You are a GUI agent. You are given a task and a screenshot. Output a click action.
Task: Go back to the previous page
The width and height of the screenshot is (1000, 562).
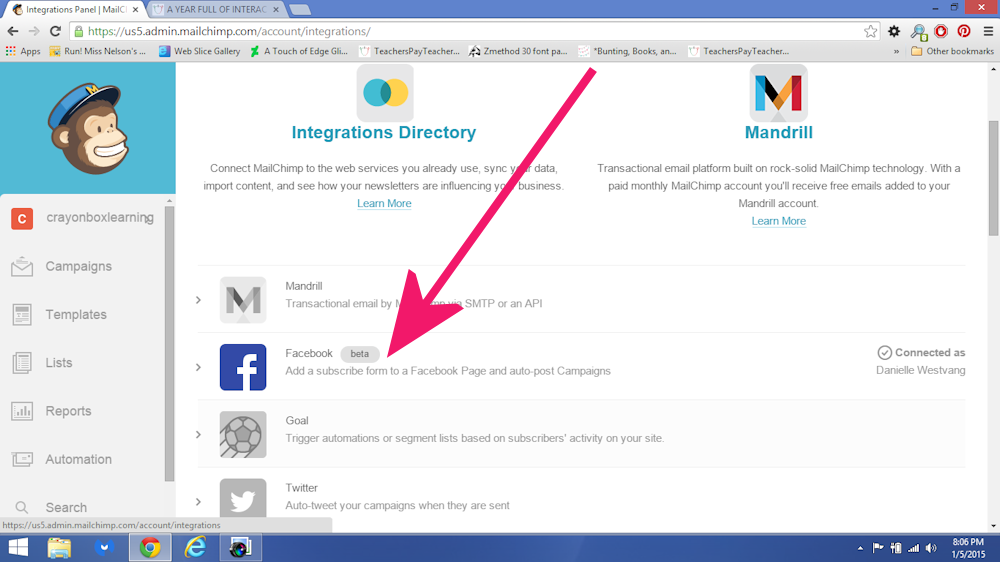[x=13, y=31]
